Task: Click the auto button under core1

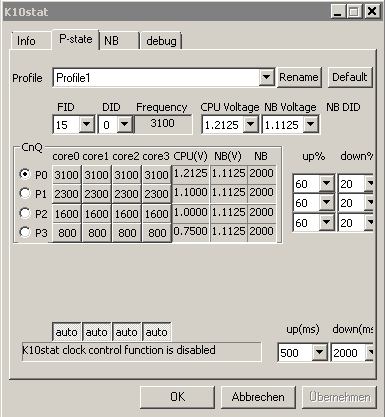Action: [x=97, y=332]
